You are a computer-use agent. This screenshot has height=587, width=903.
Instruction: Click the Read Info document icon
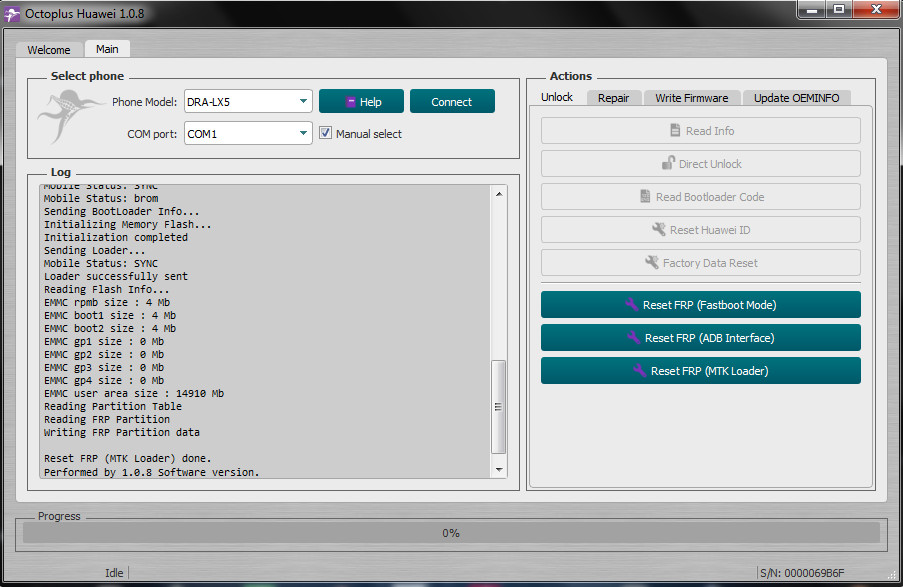[x=675, y=131]
